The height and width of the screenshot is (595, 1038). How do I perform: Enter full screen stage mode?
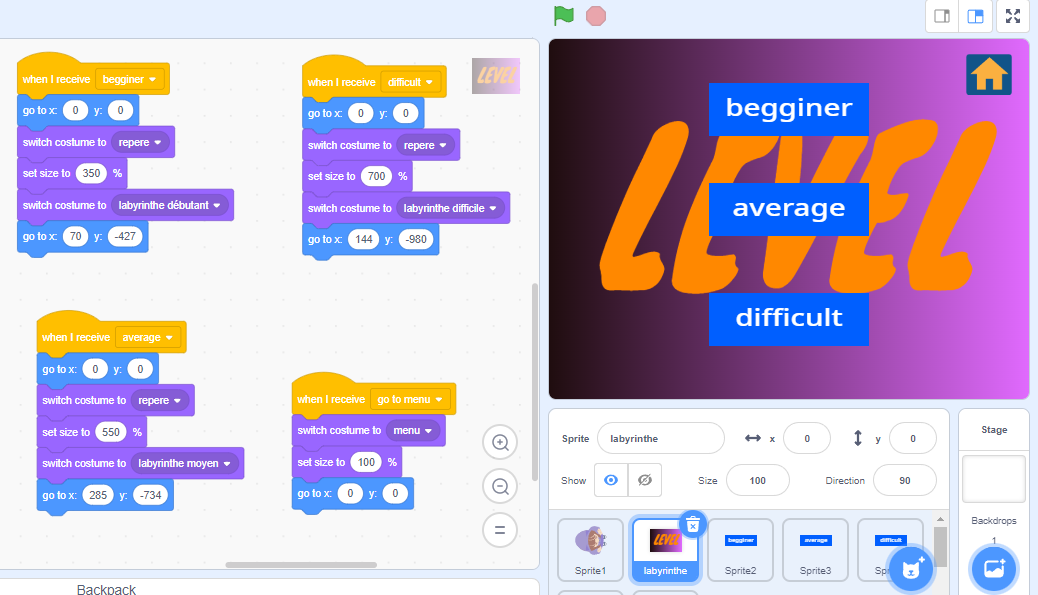(1013, 16)
